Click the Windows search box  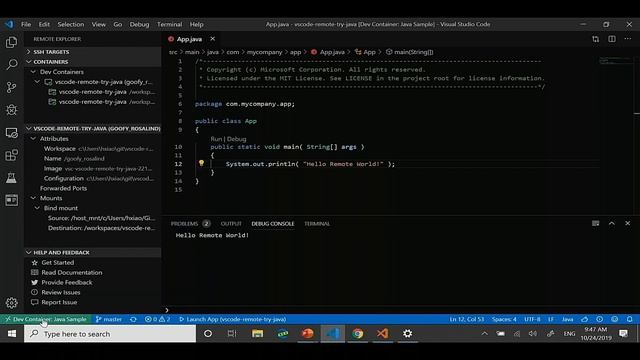pyautogui.click(x=110, y=334)
